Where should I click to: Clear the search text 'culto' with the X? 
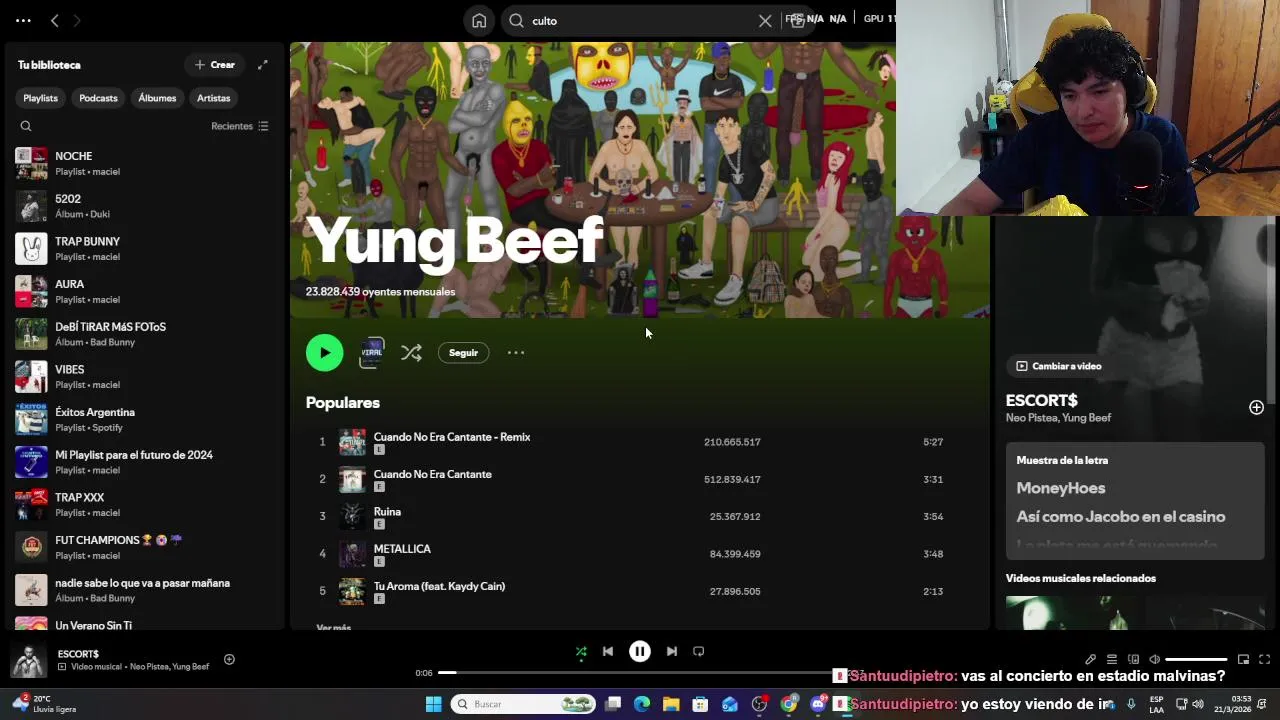point(765,20)
